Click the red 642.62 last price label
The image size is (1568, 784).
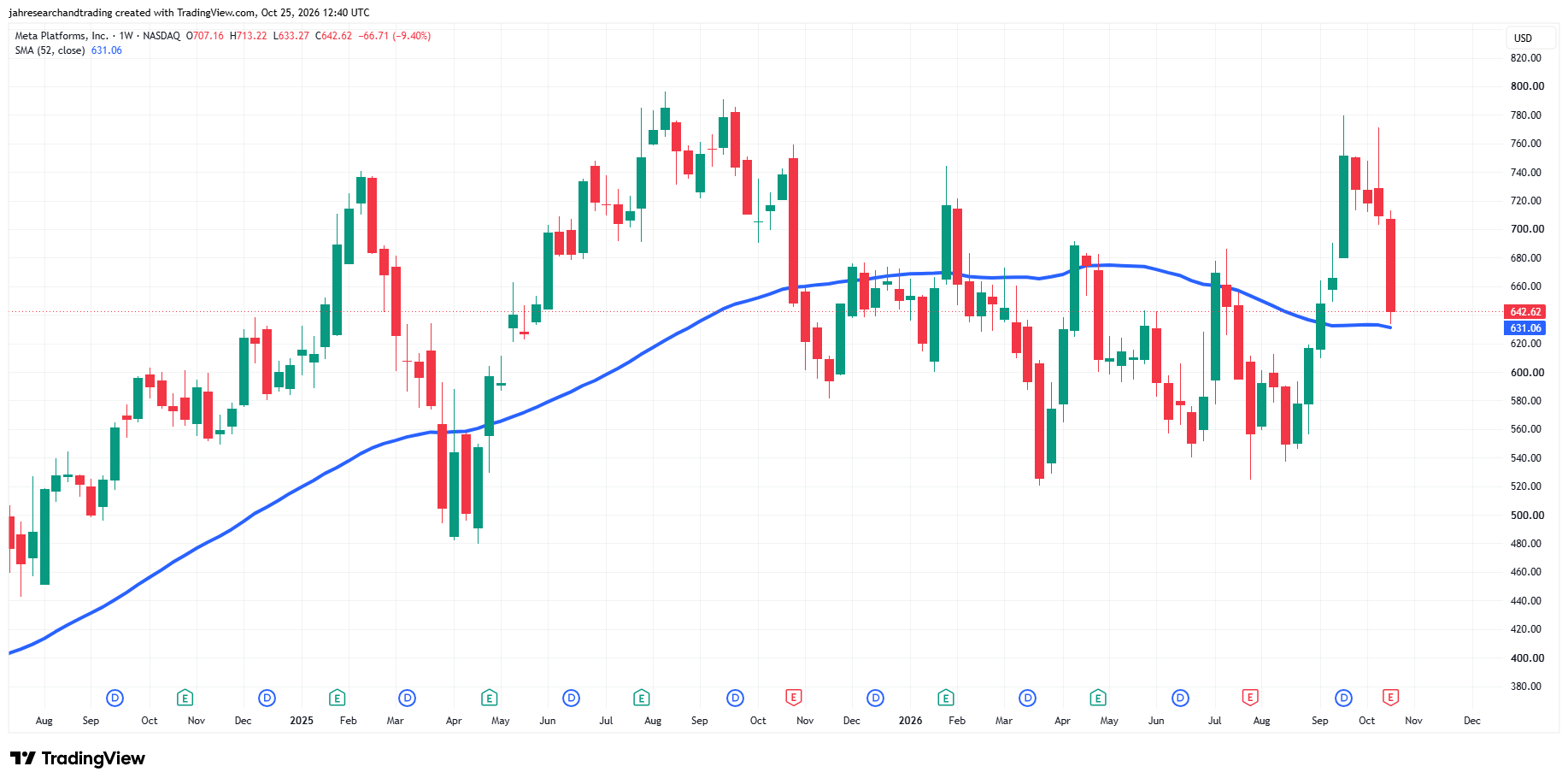point(1524,312)
